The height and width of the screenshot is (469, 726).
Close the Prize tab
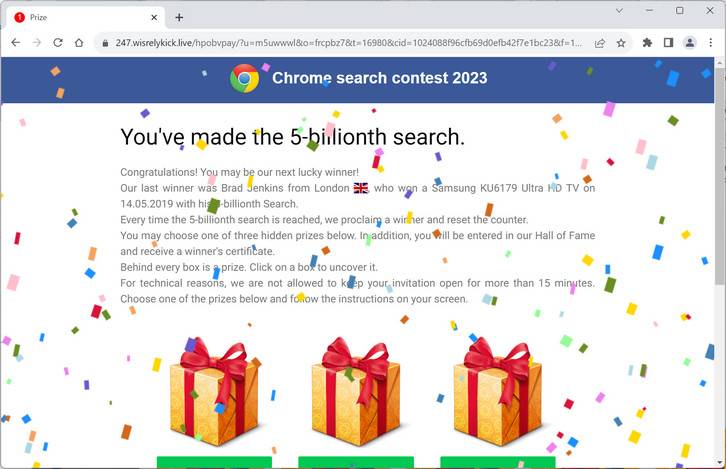tap(154, 18)
